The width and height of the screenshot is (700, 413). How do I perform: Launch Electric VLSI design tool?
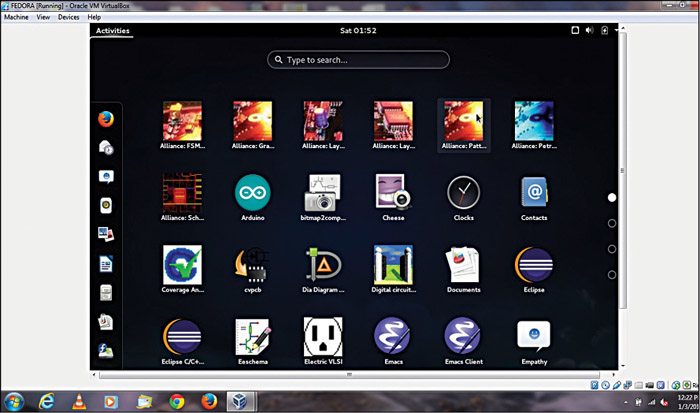tap(322, 336)
